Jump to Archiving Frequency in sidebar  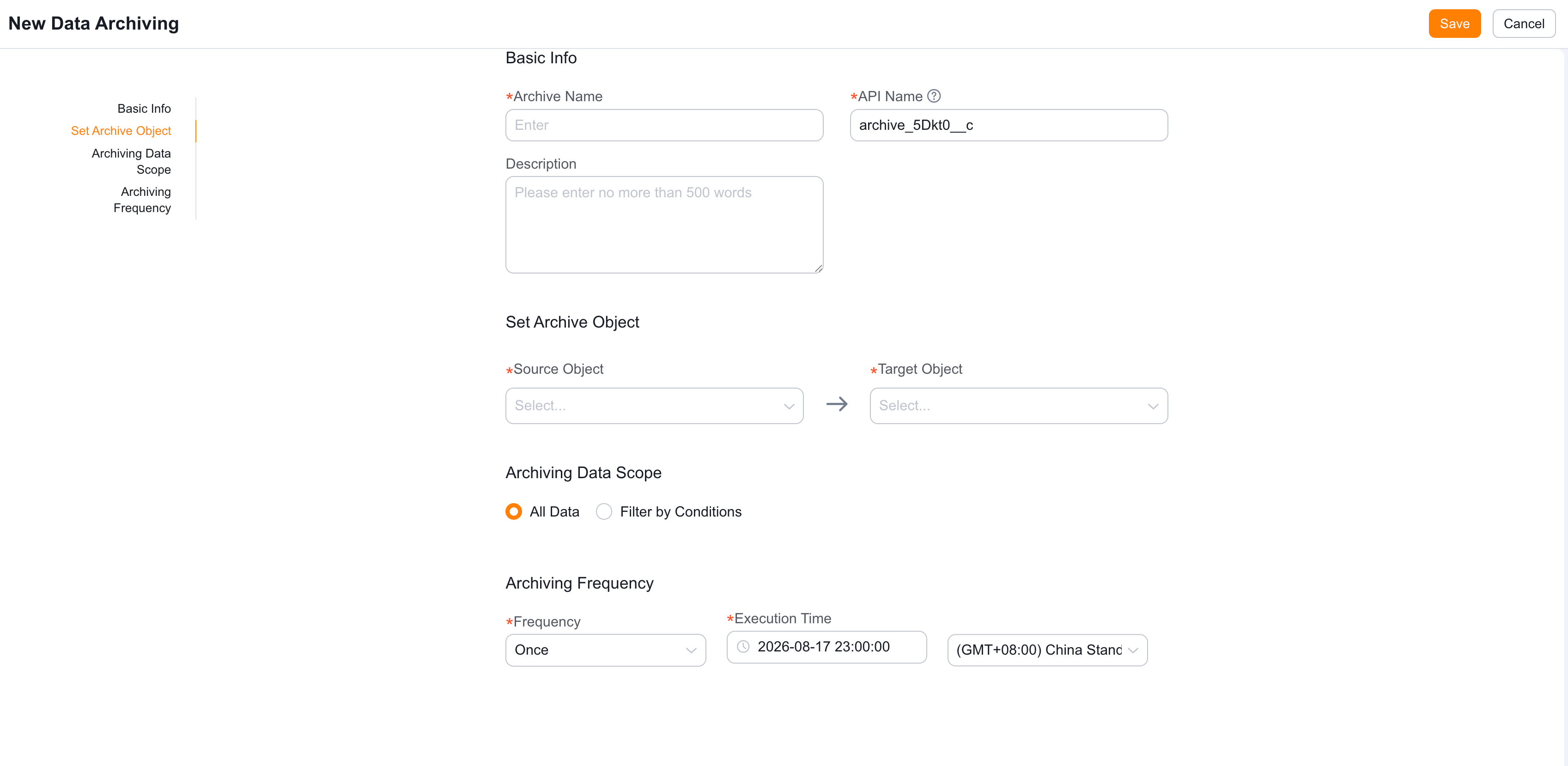tap(142, 200)
